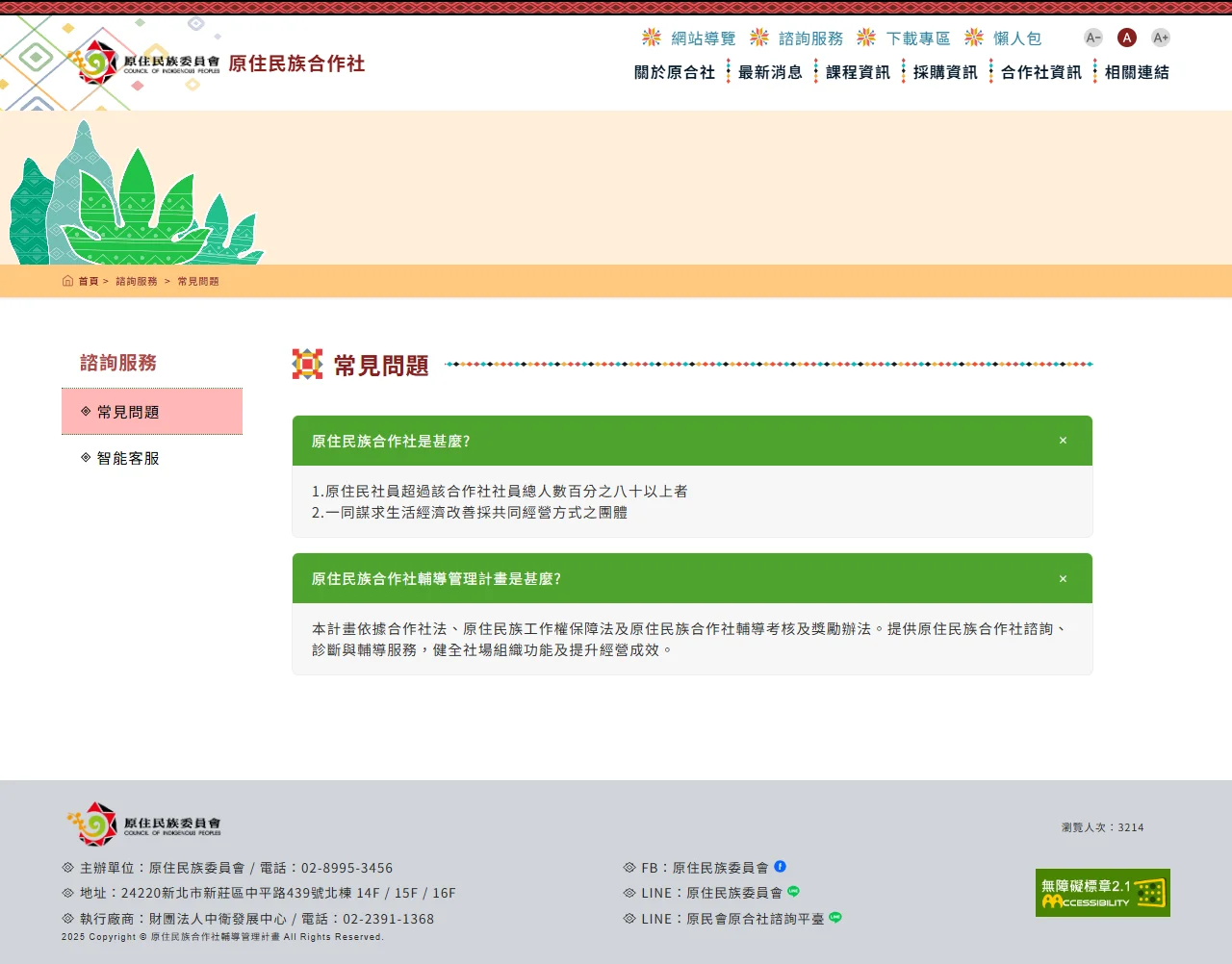Click answer line 2.一同謀求生活經濟改善
Viewport: 1232px width, 964px height.
point(470,513)
